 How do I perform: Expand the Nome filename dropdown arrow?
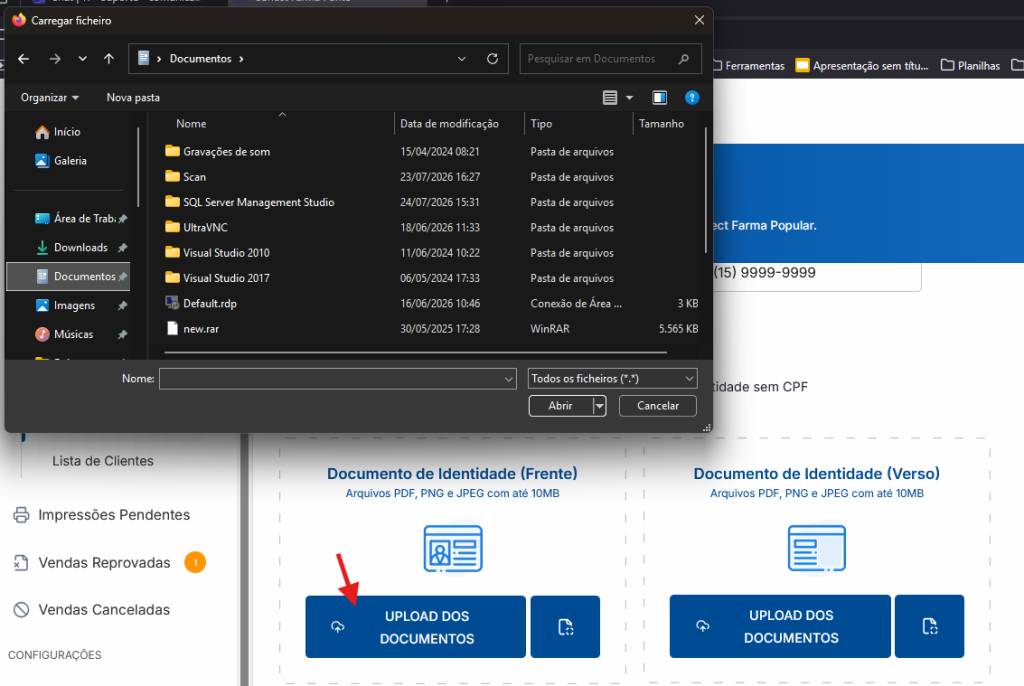click(x=509, y=379)
